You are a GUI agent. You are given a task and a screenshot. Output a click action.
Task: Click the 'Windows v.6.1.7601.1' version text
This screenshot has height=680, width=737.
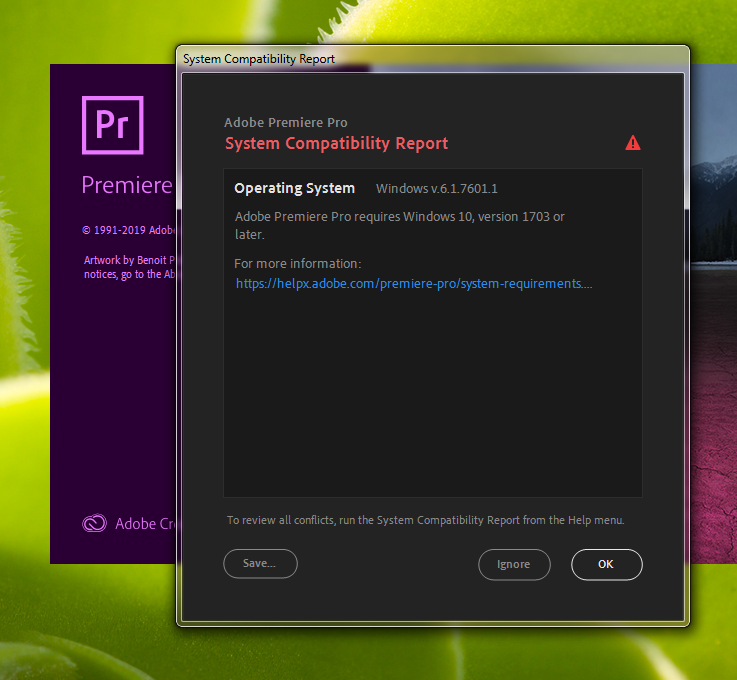(x=437, y=188)
